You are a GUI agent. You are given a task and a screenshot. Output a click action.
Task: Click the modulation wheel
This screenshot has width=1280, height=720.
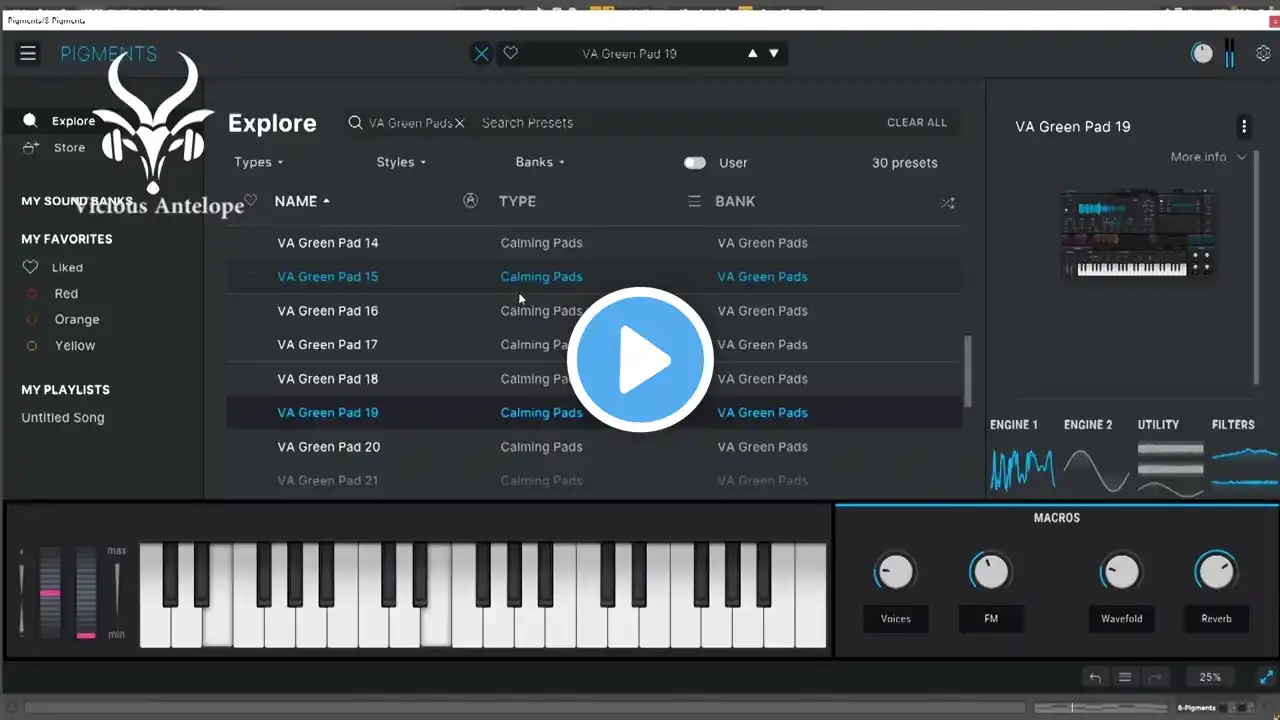click(86, 593)
